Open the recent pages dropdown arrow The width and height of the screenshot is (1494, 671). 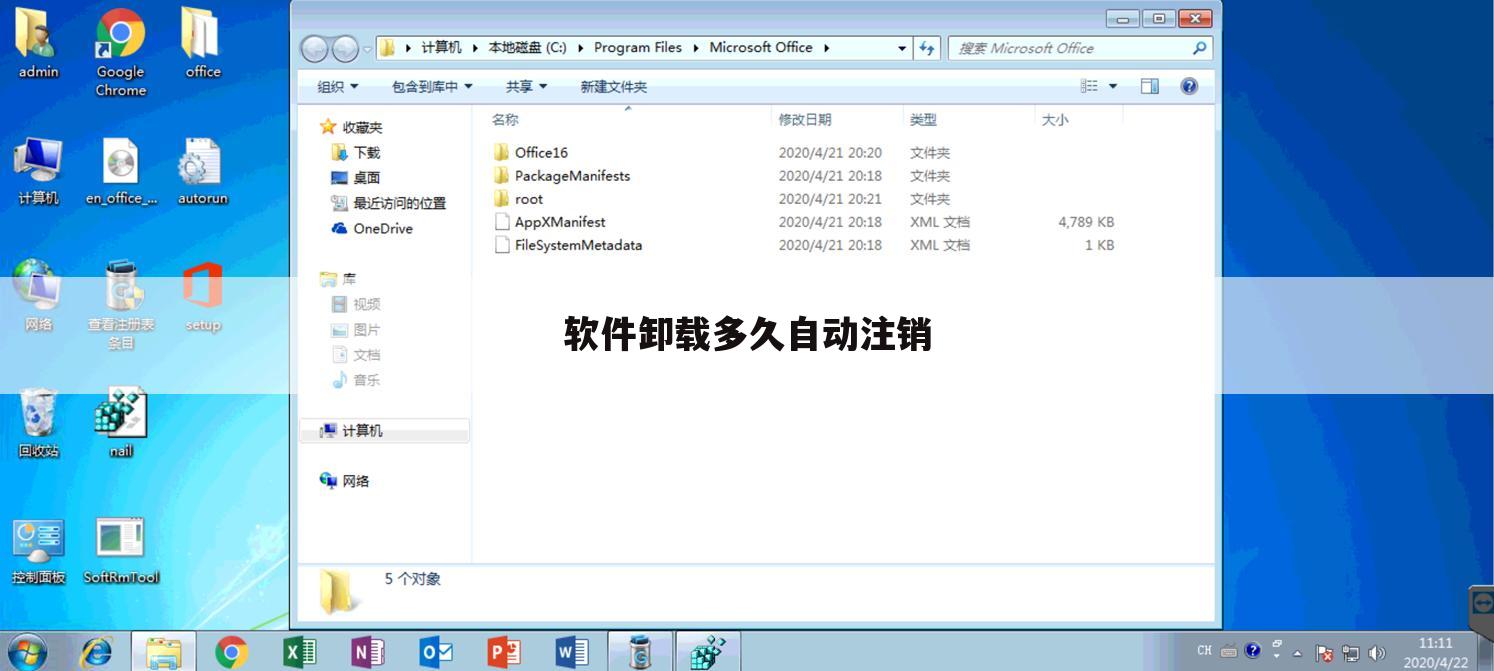point(367,48)
